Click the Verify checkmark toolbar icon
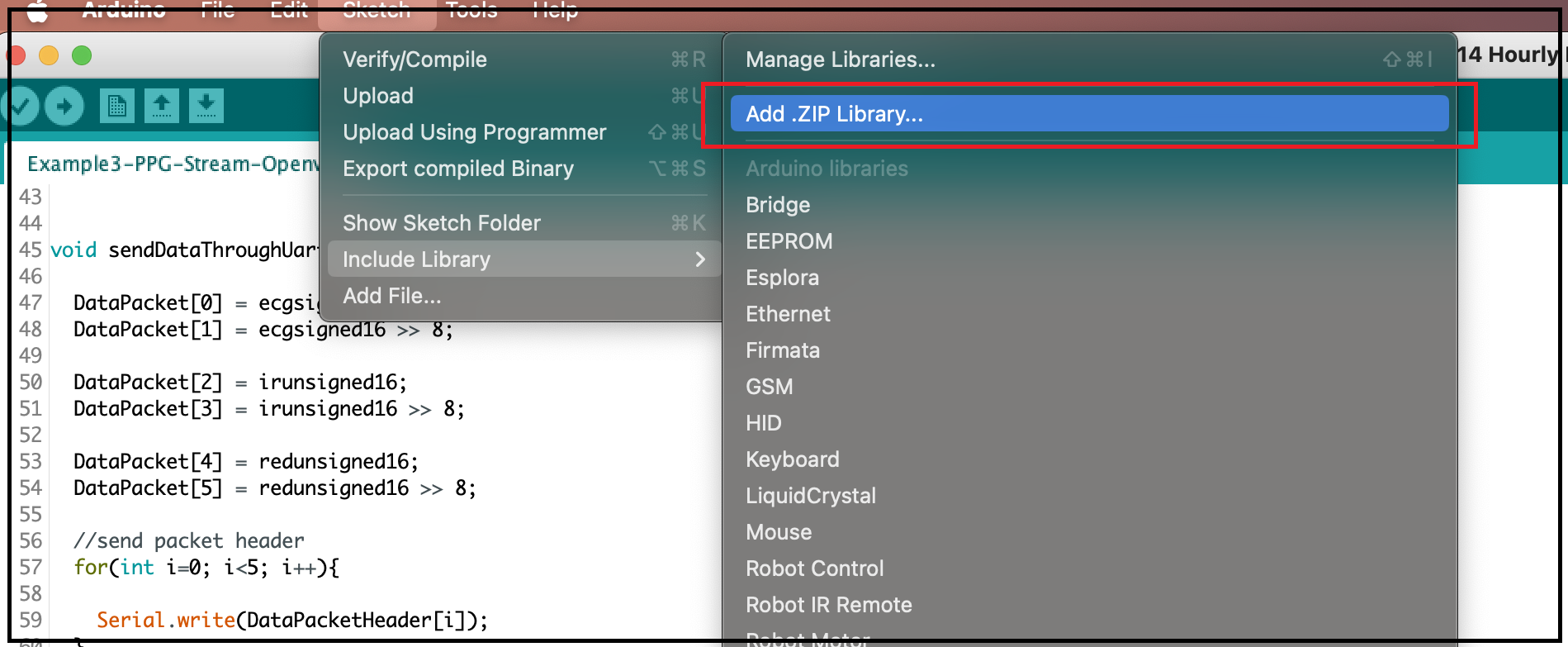 pos(21,106)
